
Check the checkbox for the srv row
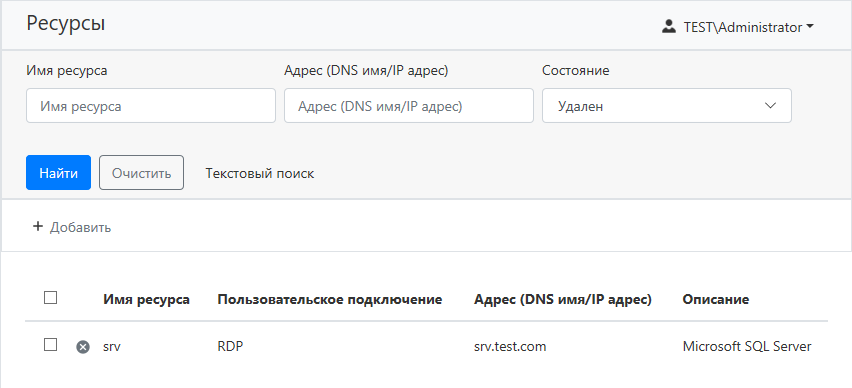51,345
